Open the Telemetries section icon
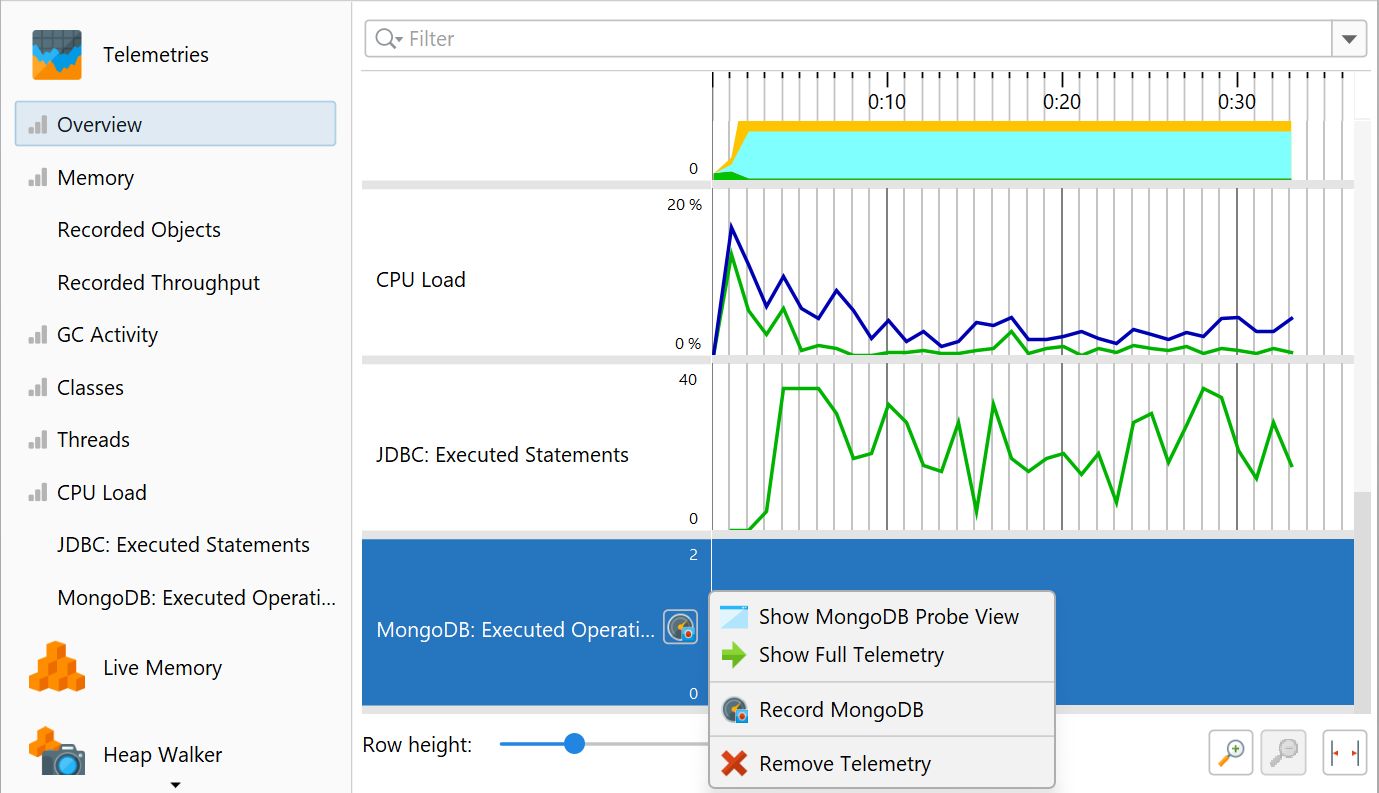The width and height of the screenshot is (1379, 793). click(x=56, y=55)
